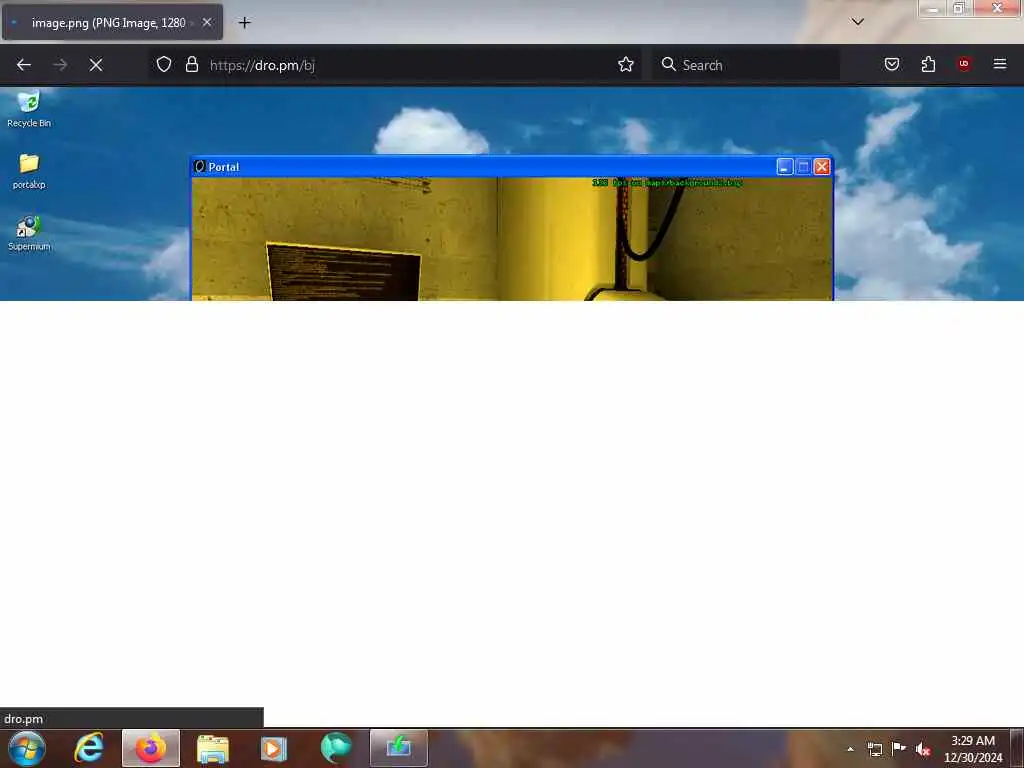This screenshot has height=768, width=1024.
Task: Open the green globe browser taskbar icon
Action: (336, 748)
